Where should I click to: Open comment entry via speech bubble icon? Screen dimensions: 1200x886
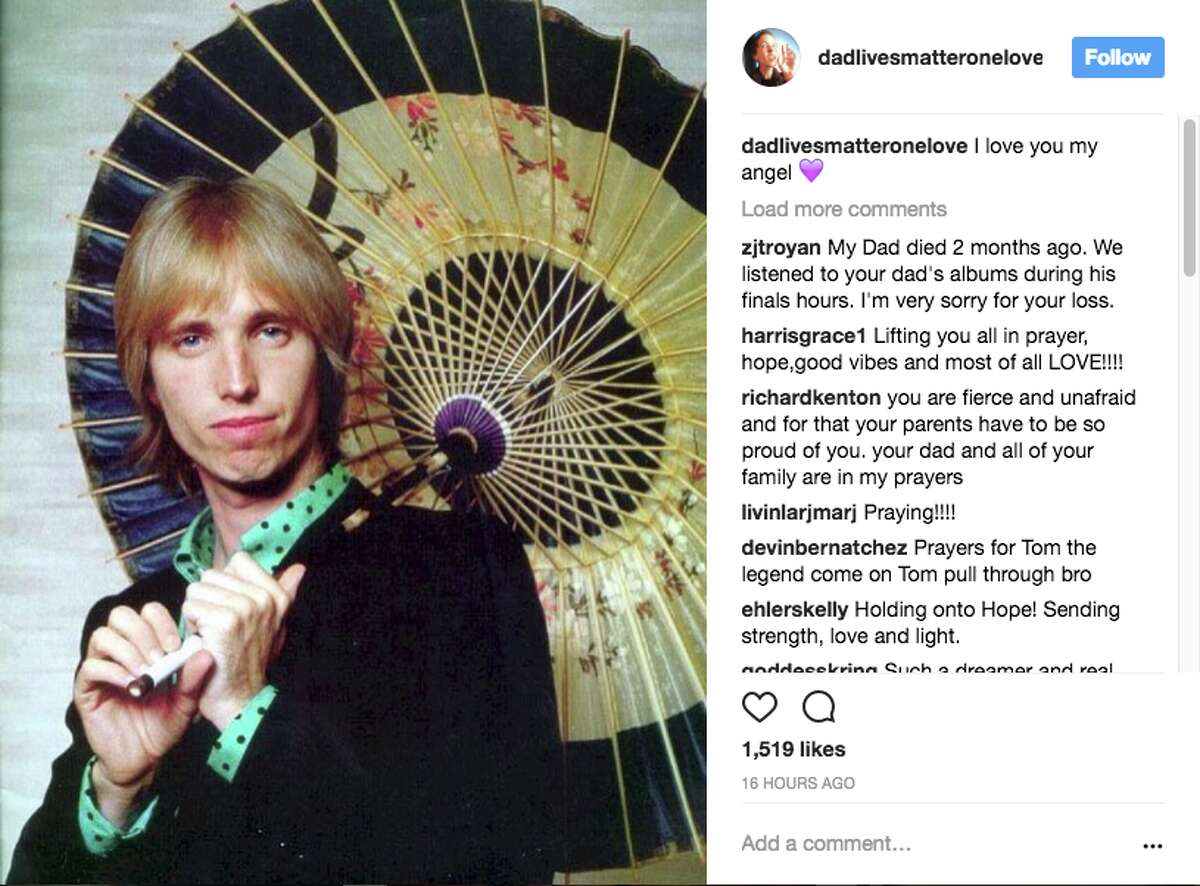[x=819, y=707]
